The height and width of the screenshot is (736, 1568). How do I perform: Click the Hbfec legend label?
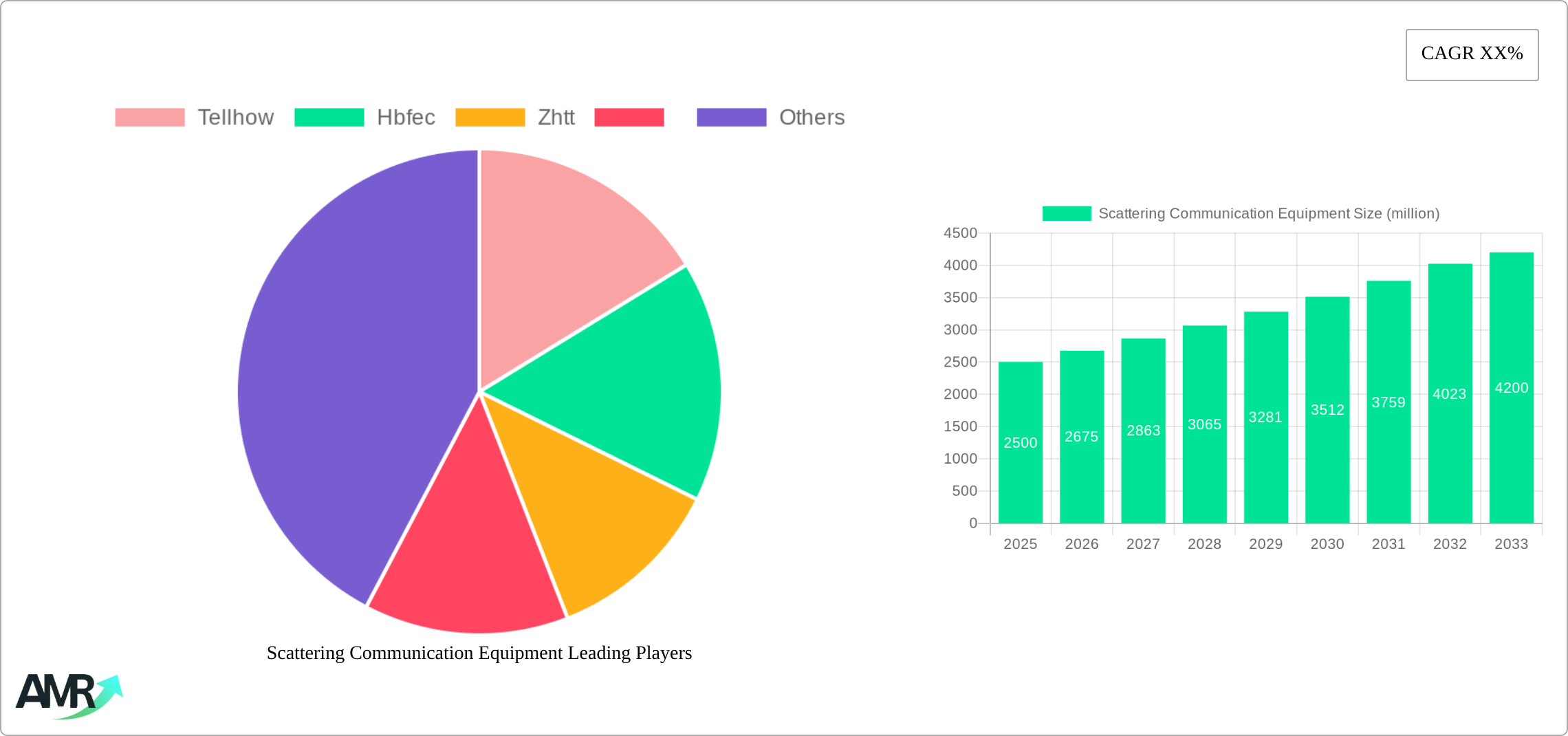406,118
